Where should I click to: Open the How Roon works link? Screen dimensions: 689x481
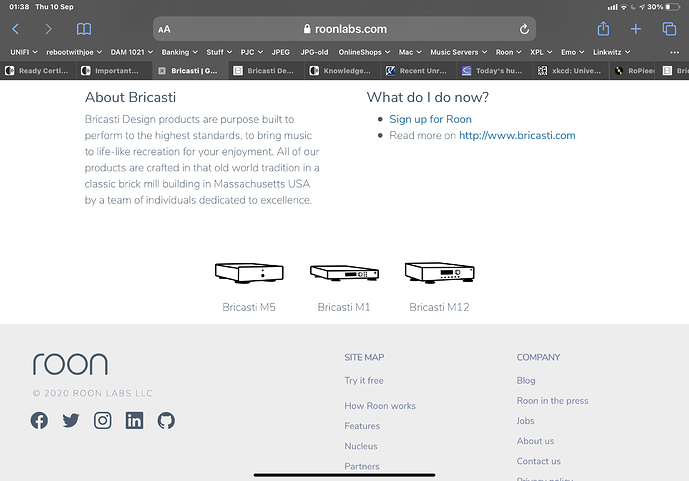coord(380,405)
